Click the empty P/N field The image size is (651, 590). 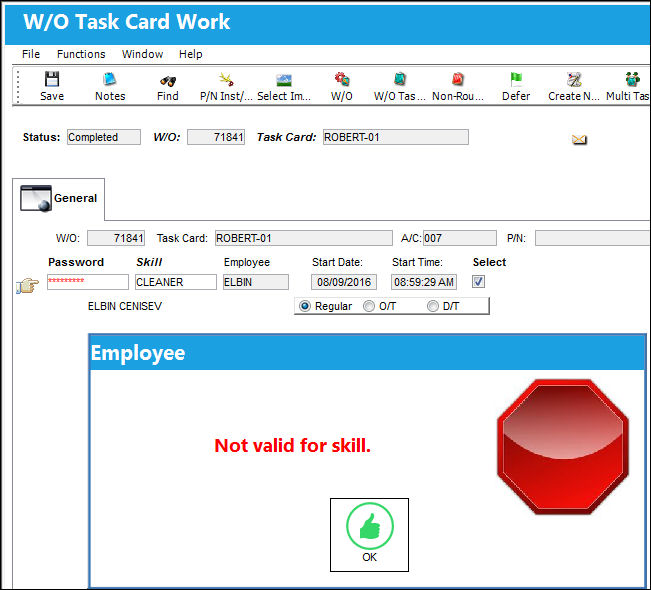click(x=593, y=238)
